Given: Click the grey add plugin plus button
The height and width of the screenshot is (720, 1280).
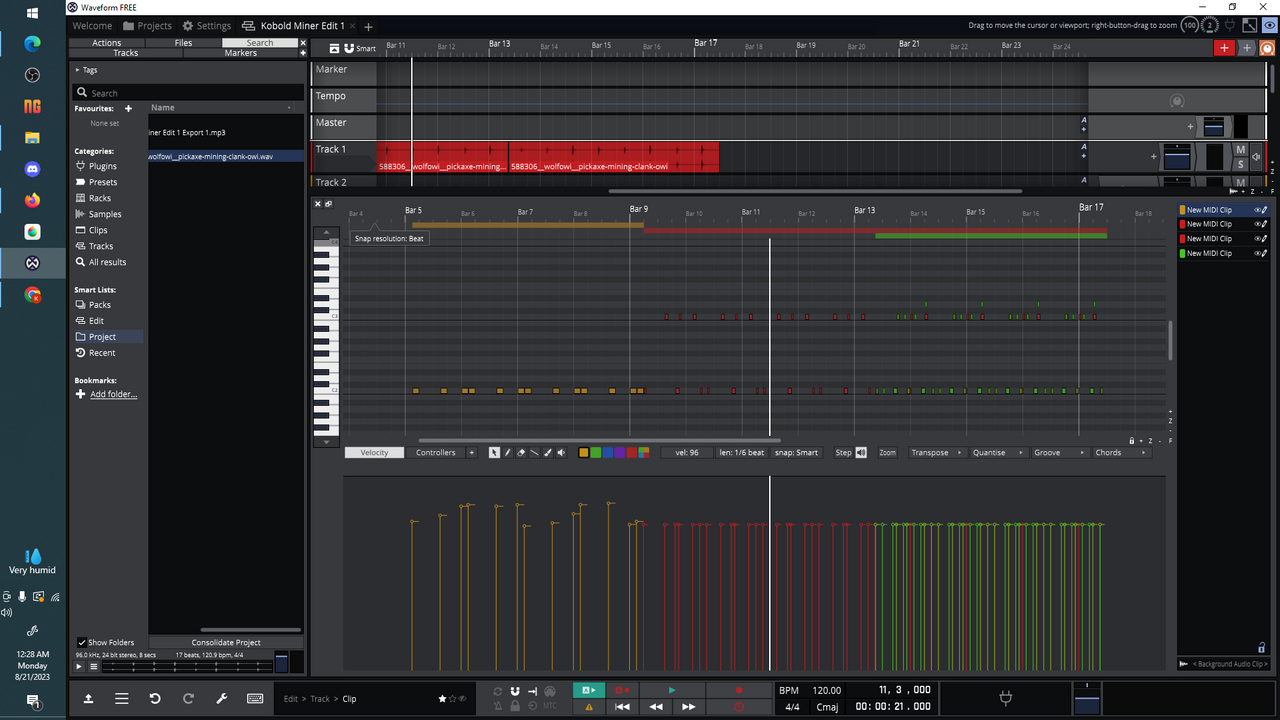Looking at the screenshot, I should pyautogui.click(x=1246, y=47).
